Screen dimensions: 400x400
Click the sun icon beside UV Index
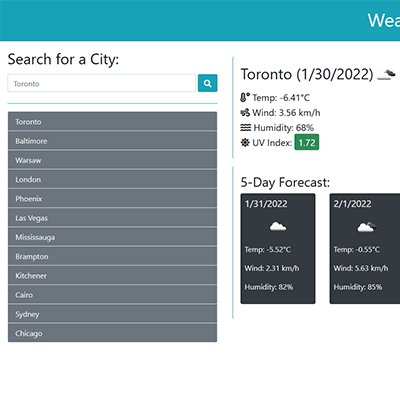245,143
